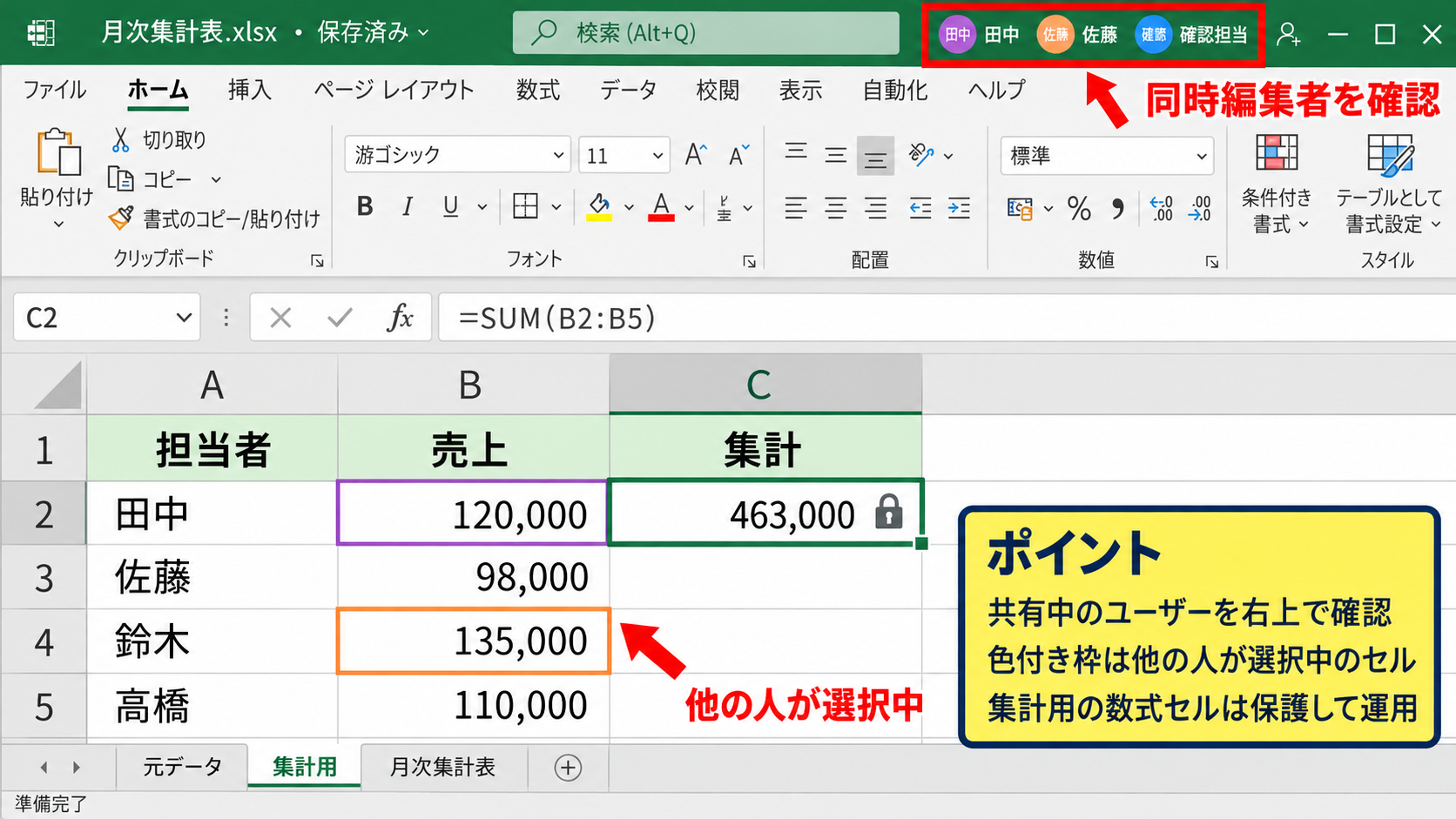
Task: Click the Format Painter brush icon
Action: click(121, 218)
